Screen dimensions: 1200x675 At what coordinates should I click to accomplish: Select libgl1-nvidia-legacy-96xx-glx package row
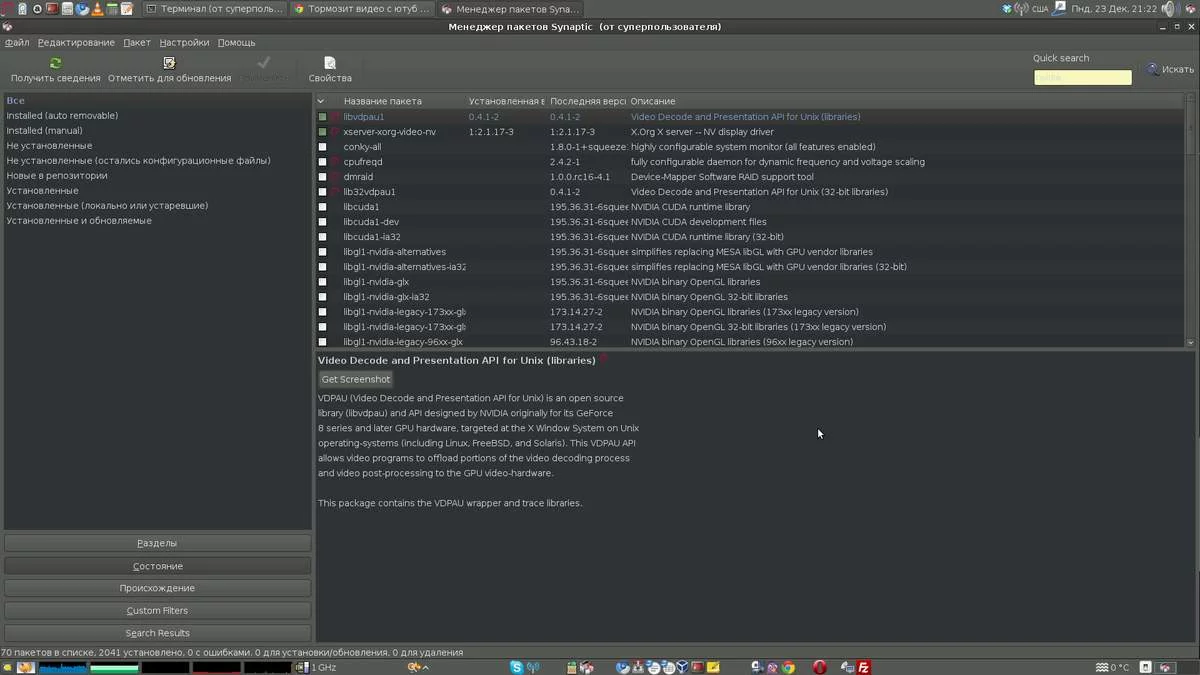[x=750, y=342]
